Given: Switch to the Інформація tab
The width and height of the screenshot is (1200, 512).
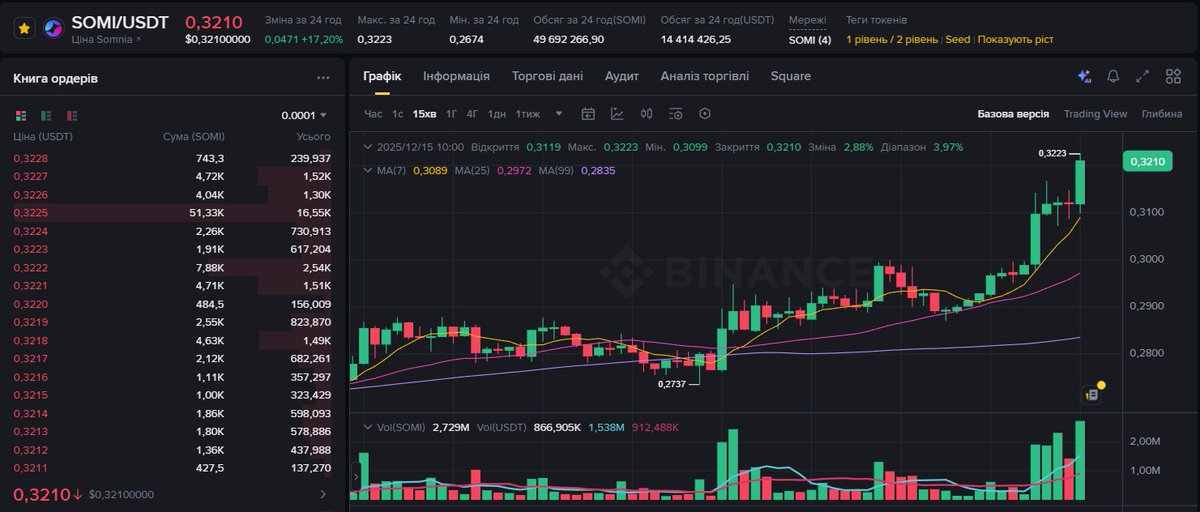Looking at the screenshot, I should [456, 76].
